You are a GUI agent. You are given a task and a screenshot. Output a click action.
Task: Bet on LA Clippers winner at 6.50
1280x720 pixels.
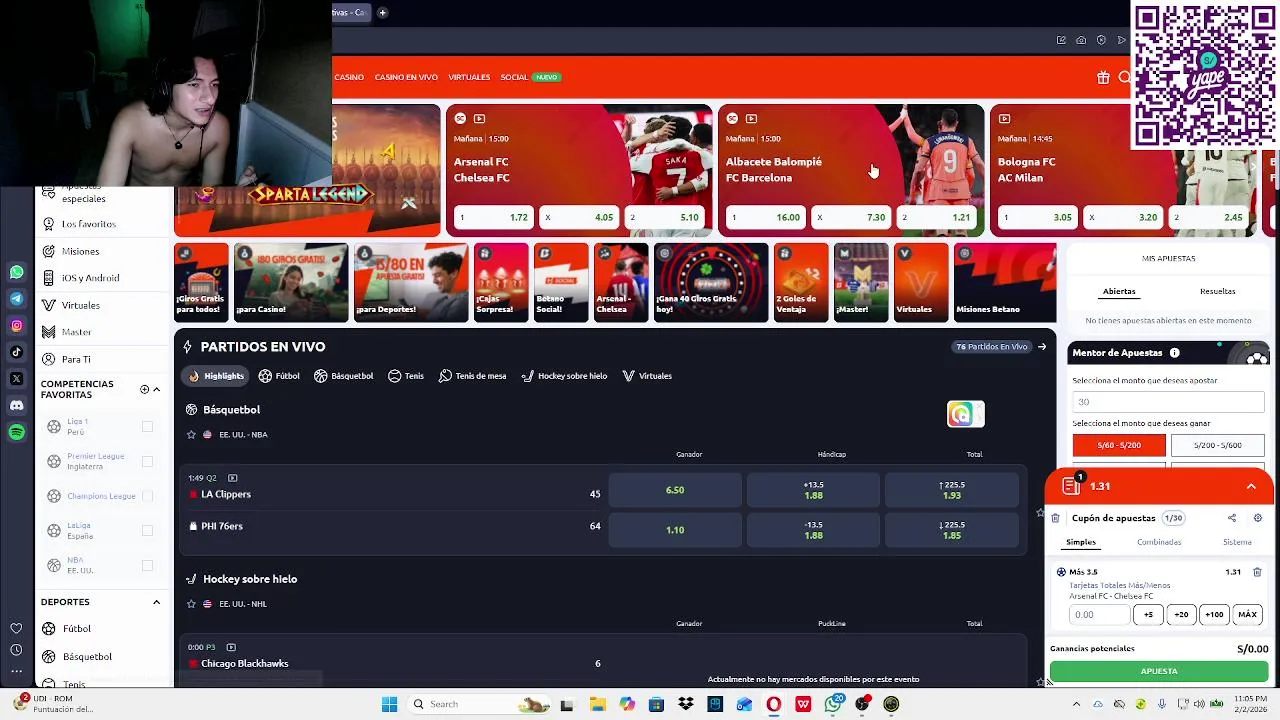tap(675, 490)
